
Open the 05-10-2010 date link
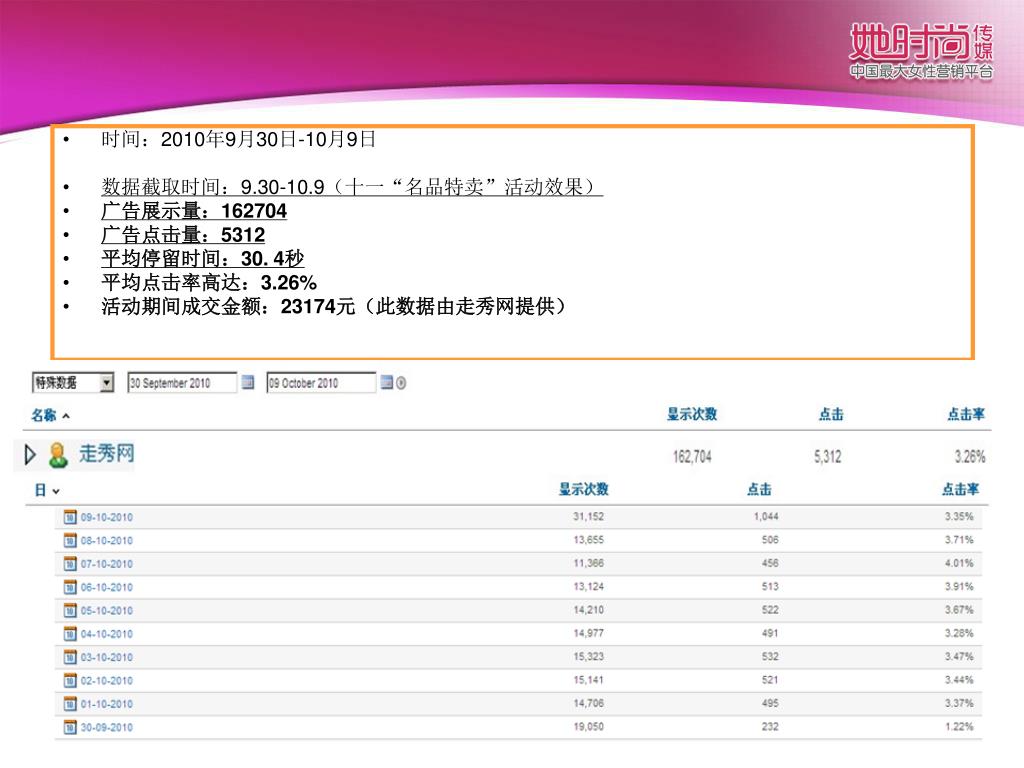tap(106, 611)
